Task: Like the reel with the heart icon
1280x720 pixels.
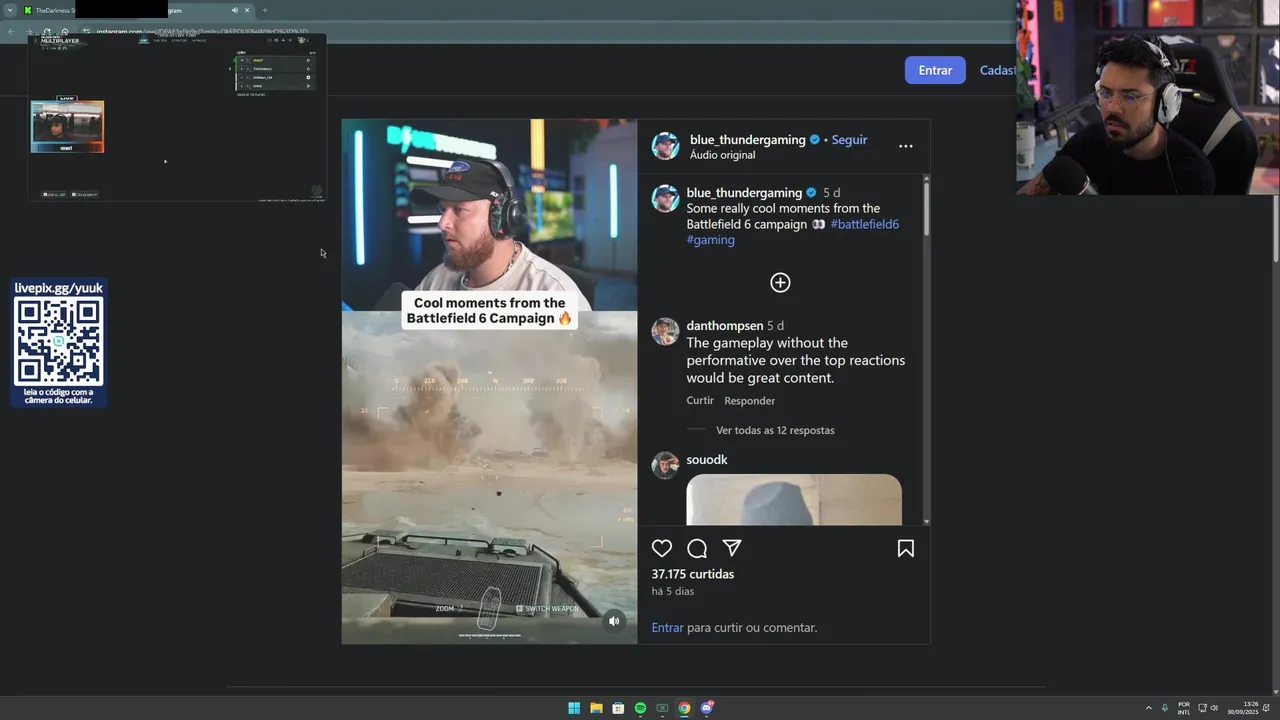Action: [662, 548]
